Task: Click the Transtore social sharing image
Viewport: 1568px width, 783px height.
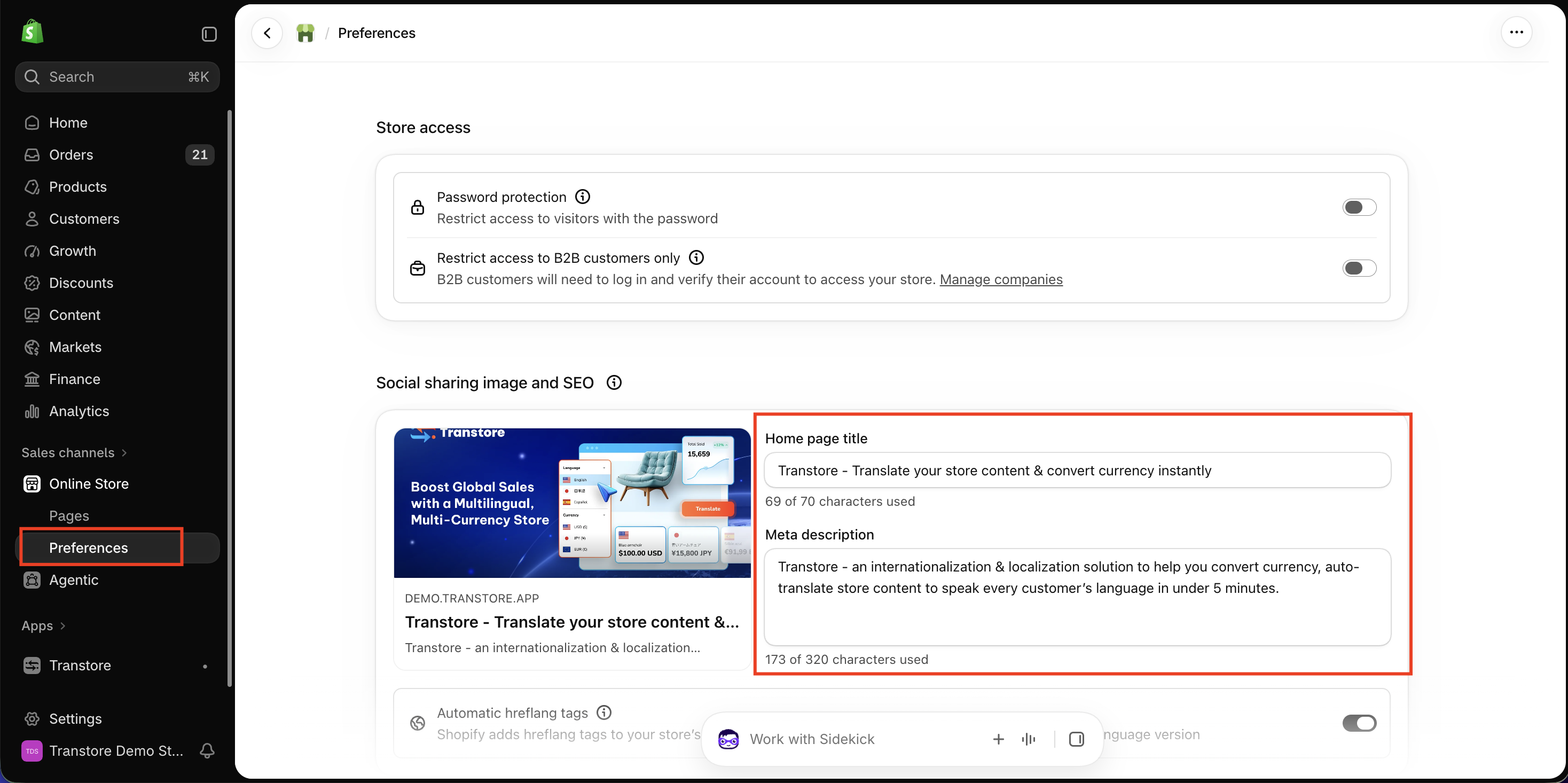Action: (572, 503)
